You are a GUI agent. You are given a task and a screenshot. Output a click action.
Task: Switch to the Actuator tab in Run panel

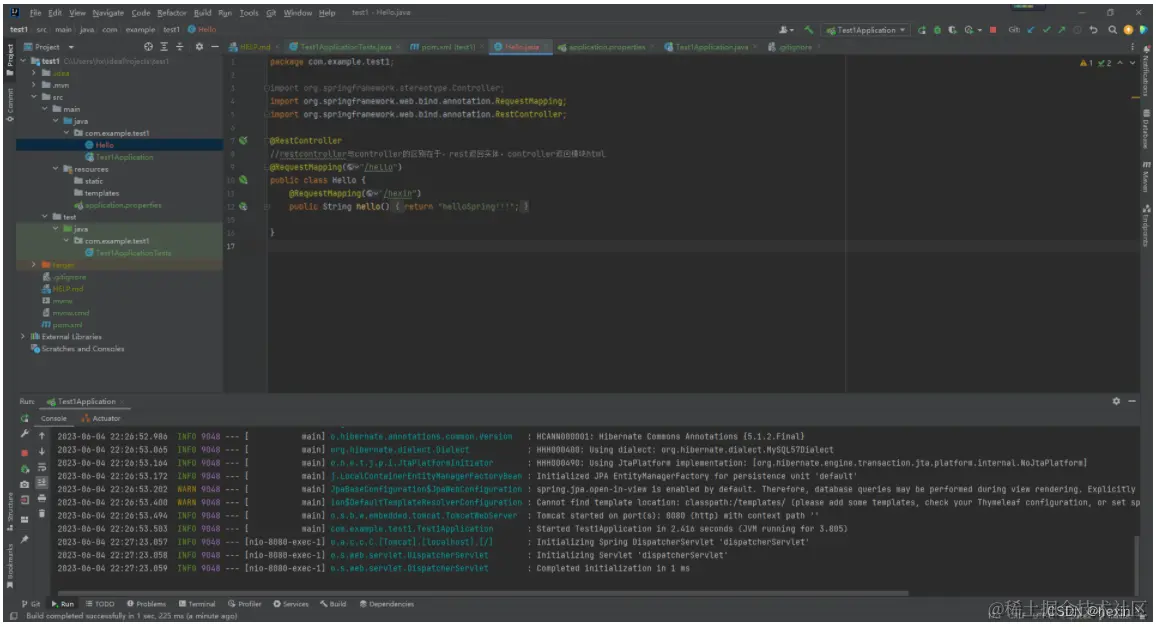[101, 418]
